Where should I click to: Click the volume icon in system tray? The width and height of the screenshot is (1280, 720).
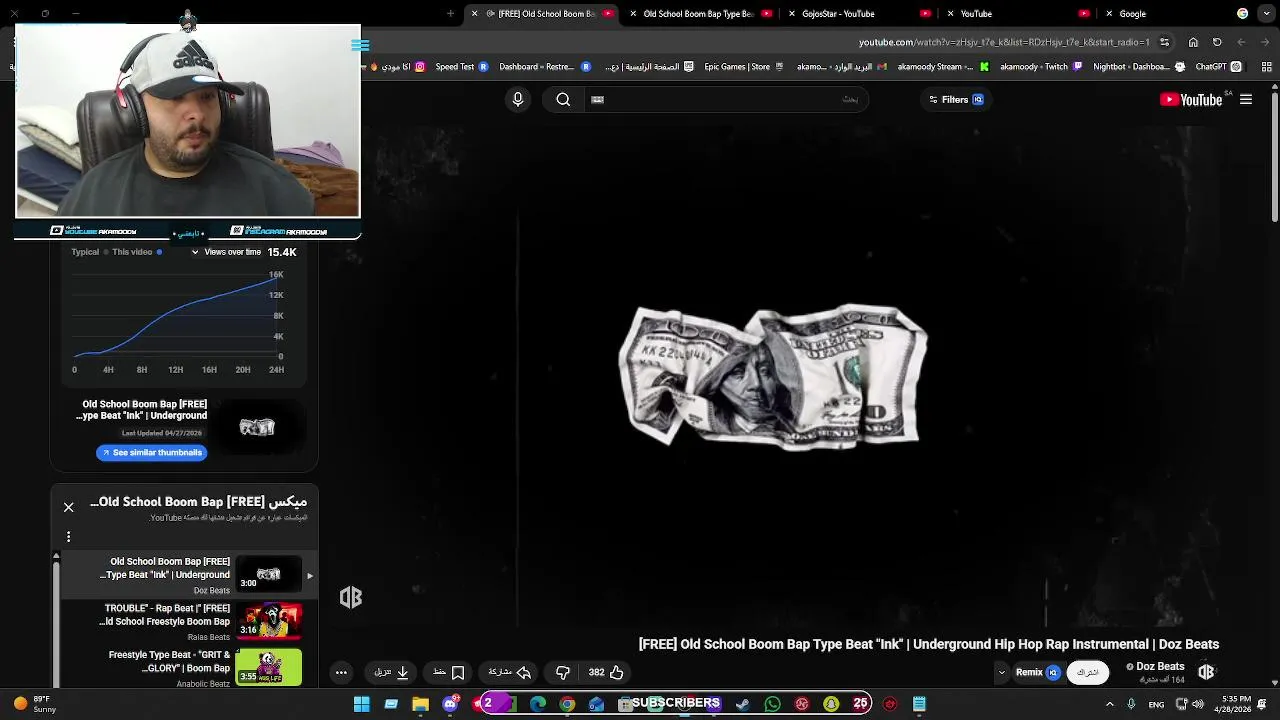pos(1198,705)
